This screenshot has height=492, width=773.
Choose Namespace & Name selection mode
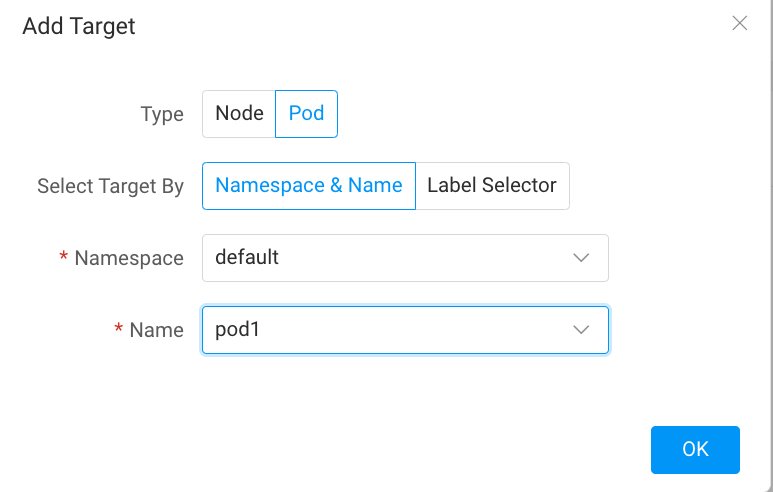coord(308,186)
